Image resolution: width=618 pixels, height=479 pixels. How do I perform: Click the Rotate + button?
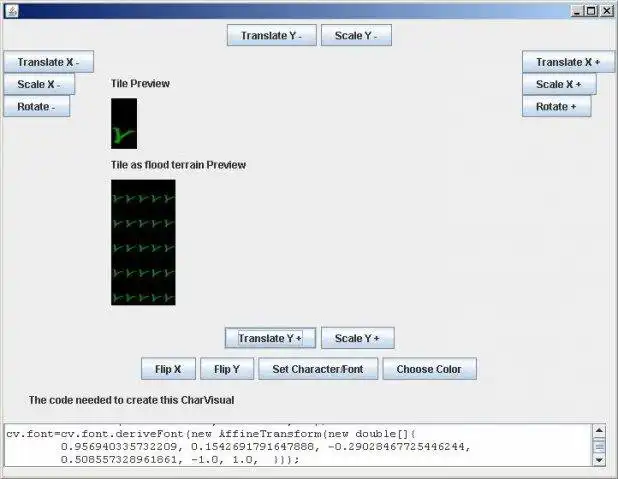point(557,106)
